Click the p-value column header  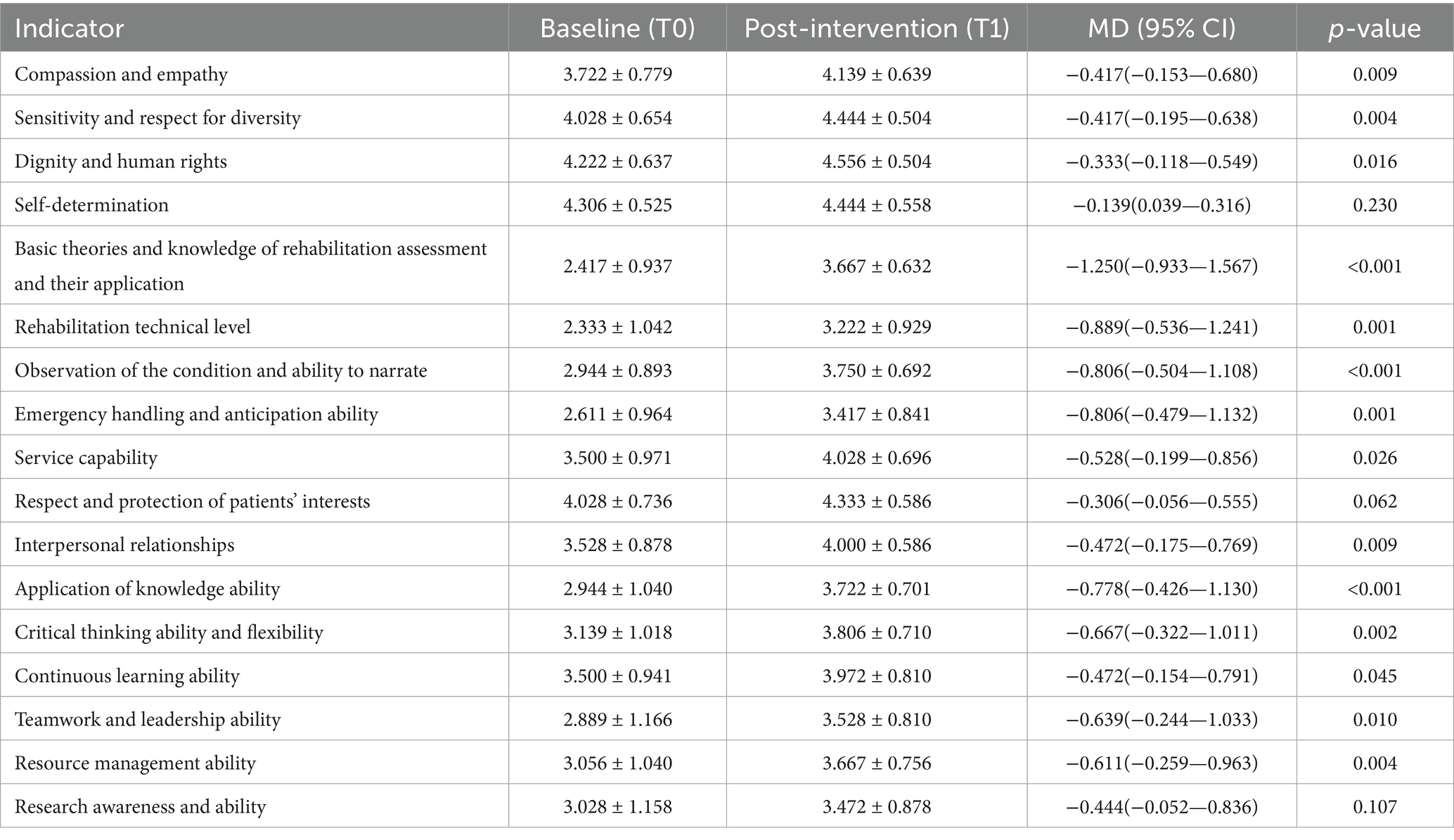pos(1374,28)
